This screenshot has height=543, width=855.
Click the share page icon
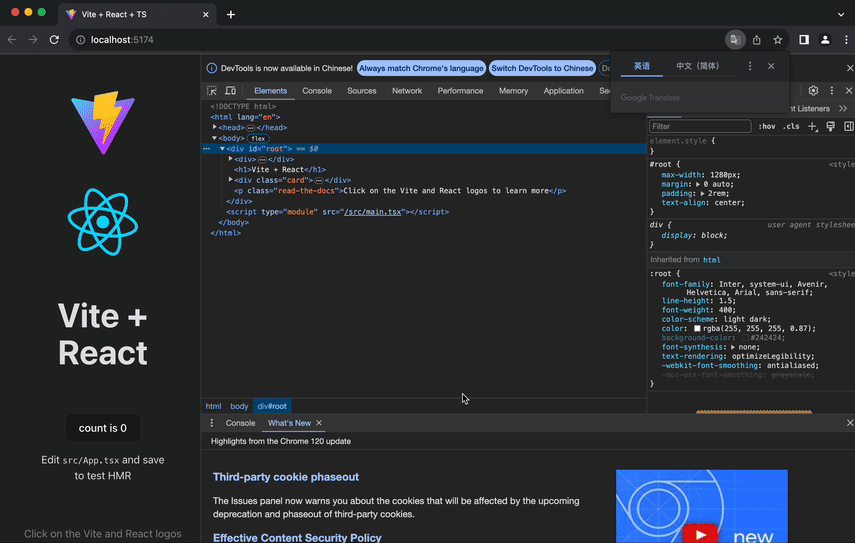click(x=757, y=40)
